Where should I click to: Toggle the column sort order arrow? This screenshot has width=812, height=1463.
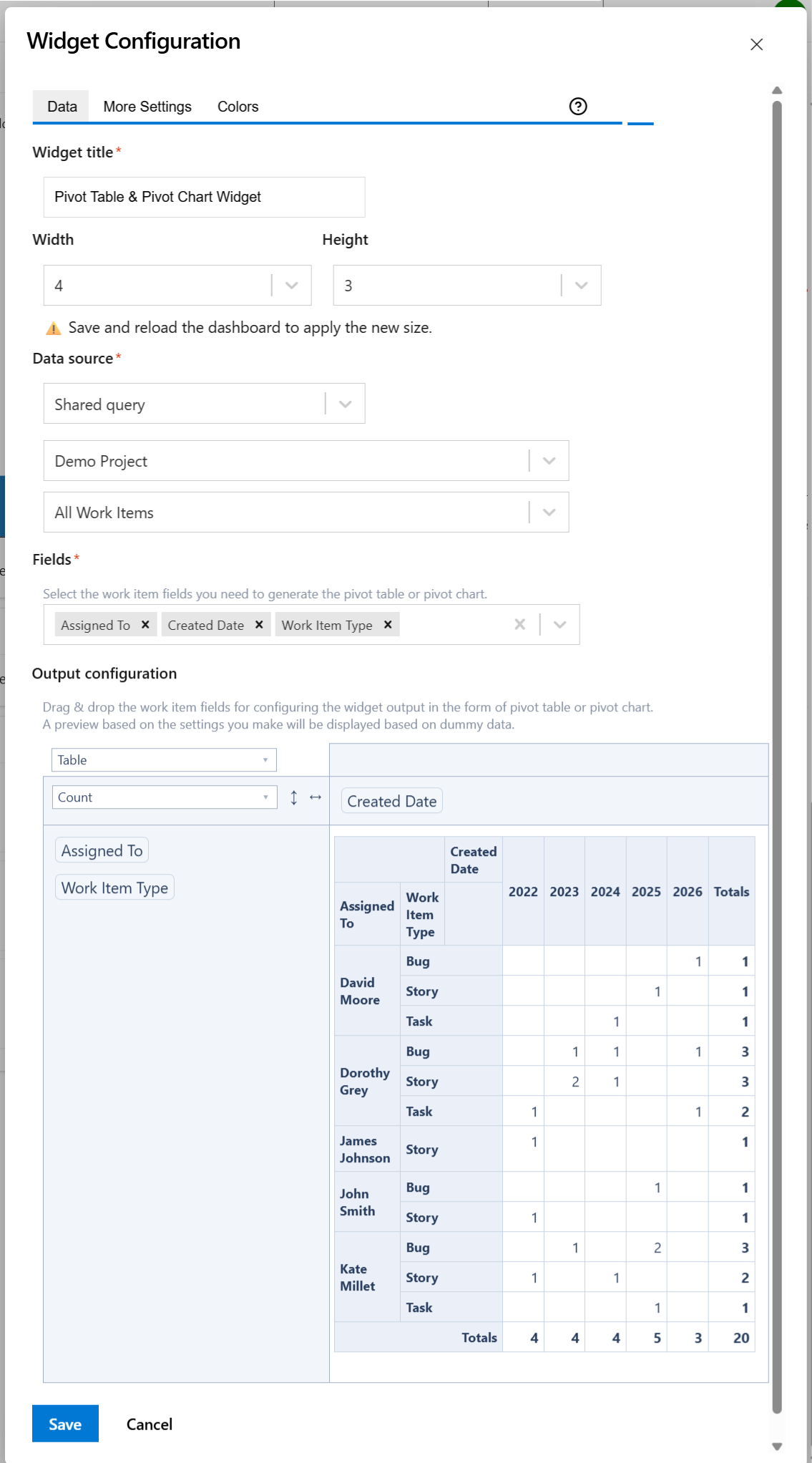315,797
